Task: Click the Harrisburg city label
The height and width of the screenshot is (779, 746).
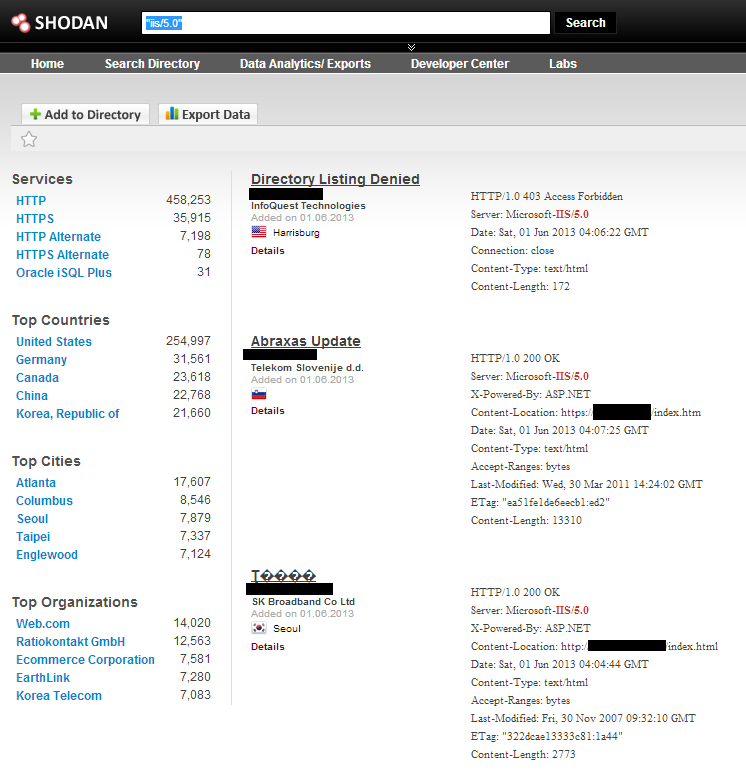Action: tap(296, 233)
